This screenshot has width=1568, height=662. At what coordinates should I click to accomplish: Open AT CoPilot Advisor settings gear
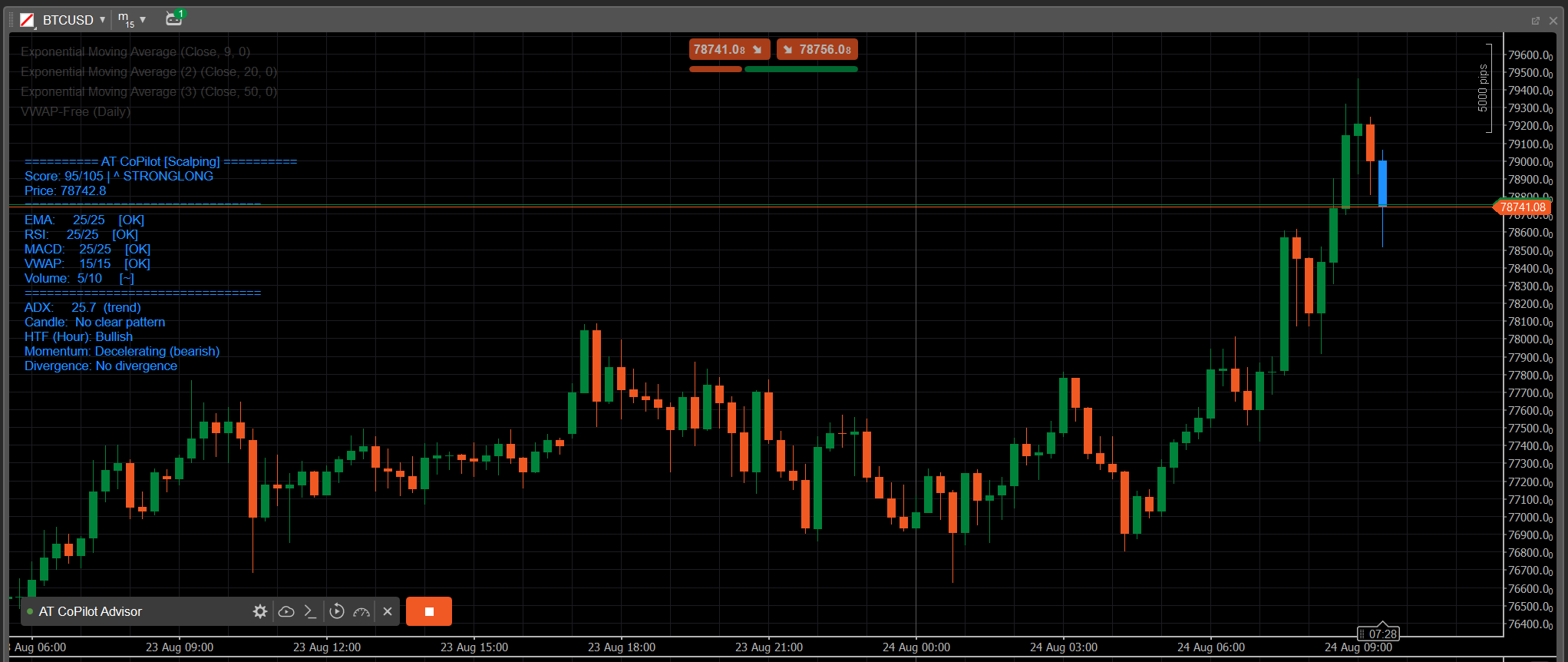260,611
